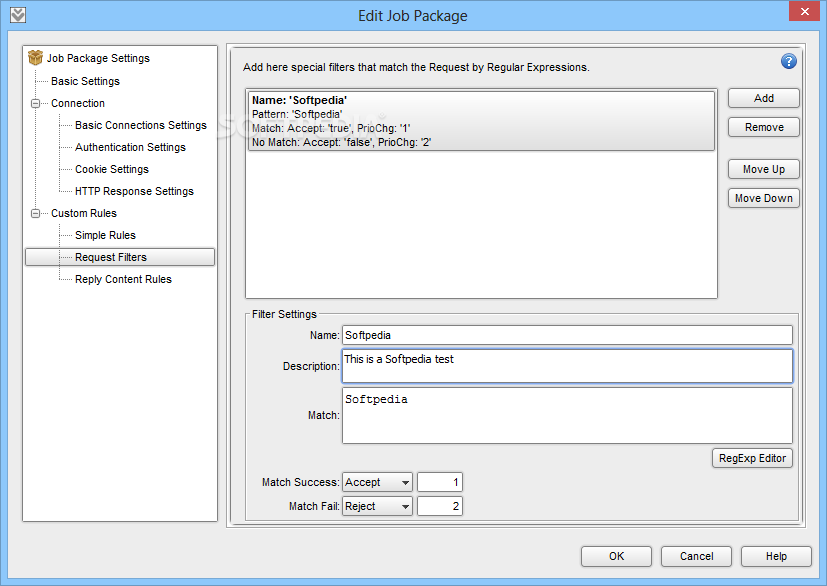Click the Match Success priority field
827x586 pixels.
(x=440, y=482)
